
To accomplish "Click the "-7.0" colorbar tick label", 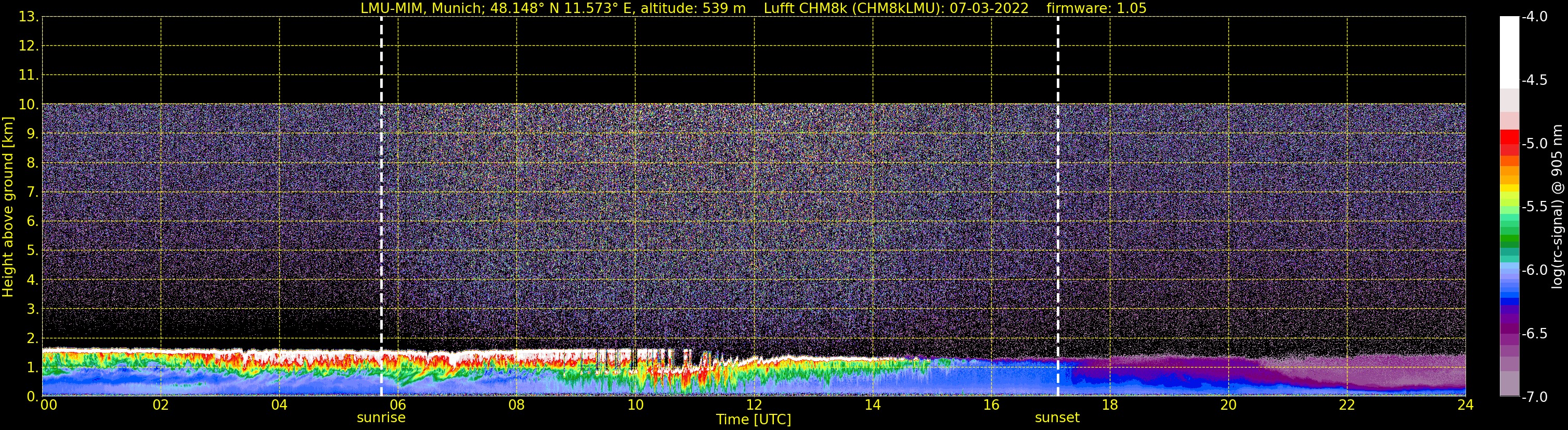I will (x=1534, y=397).
